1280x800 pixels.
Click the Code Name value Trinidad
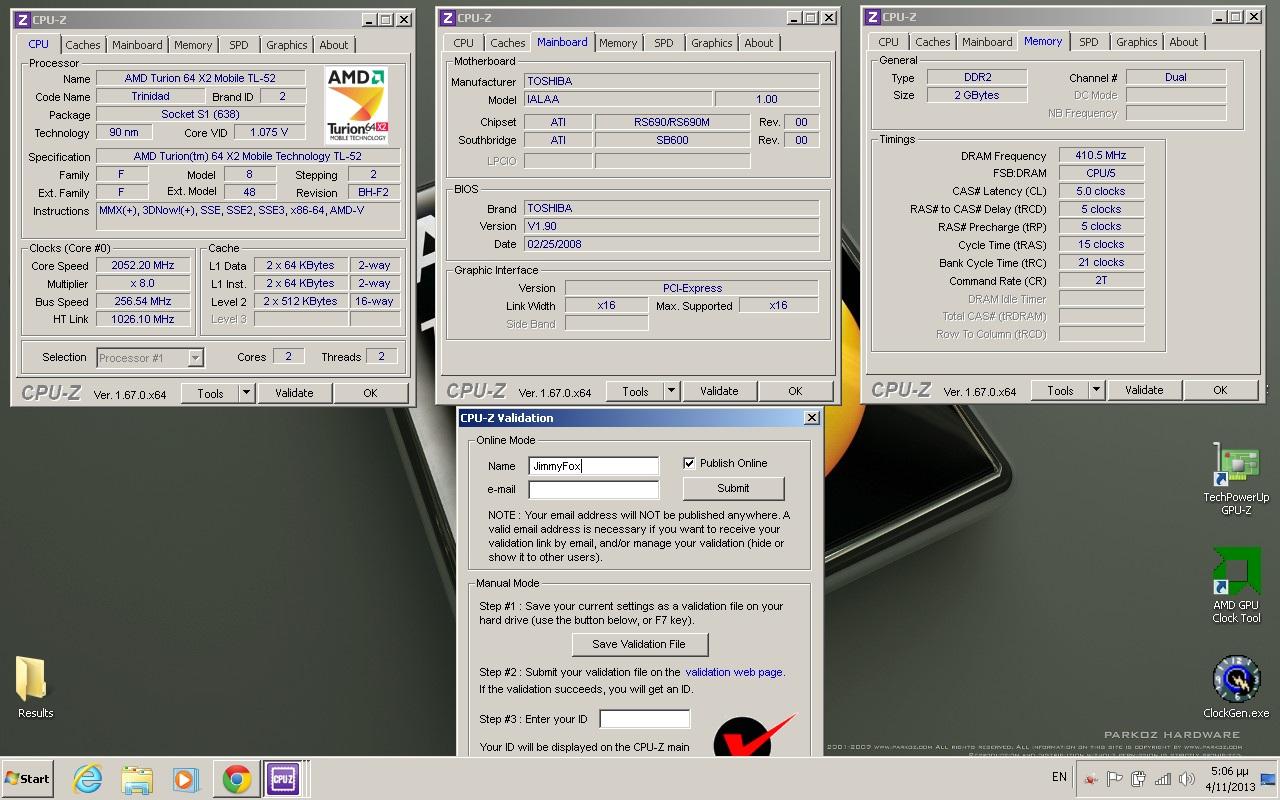(150, 96)
